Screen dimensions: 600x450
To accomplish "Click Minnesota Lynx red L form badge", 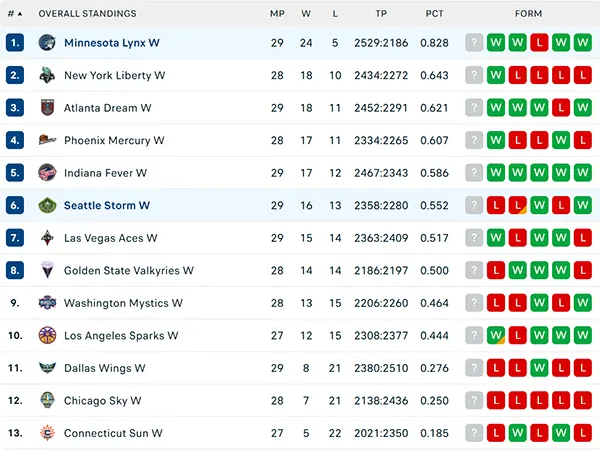I will click(539, 42).
